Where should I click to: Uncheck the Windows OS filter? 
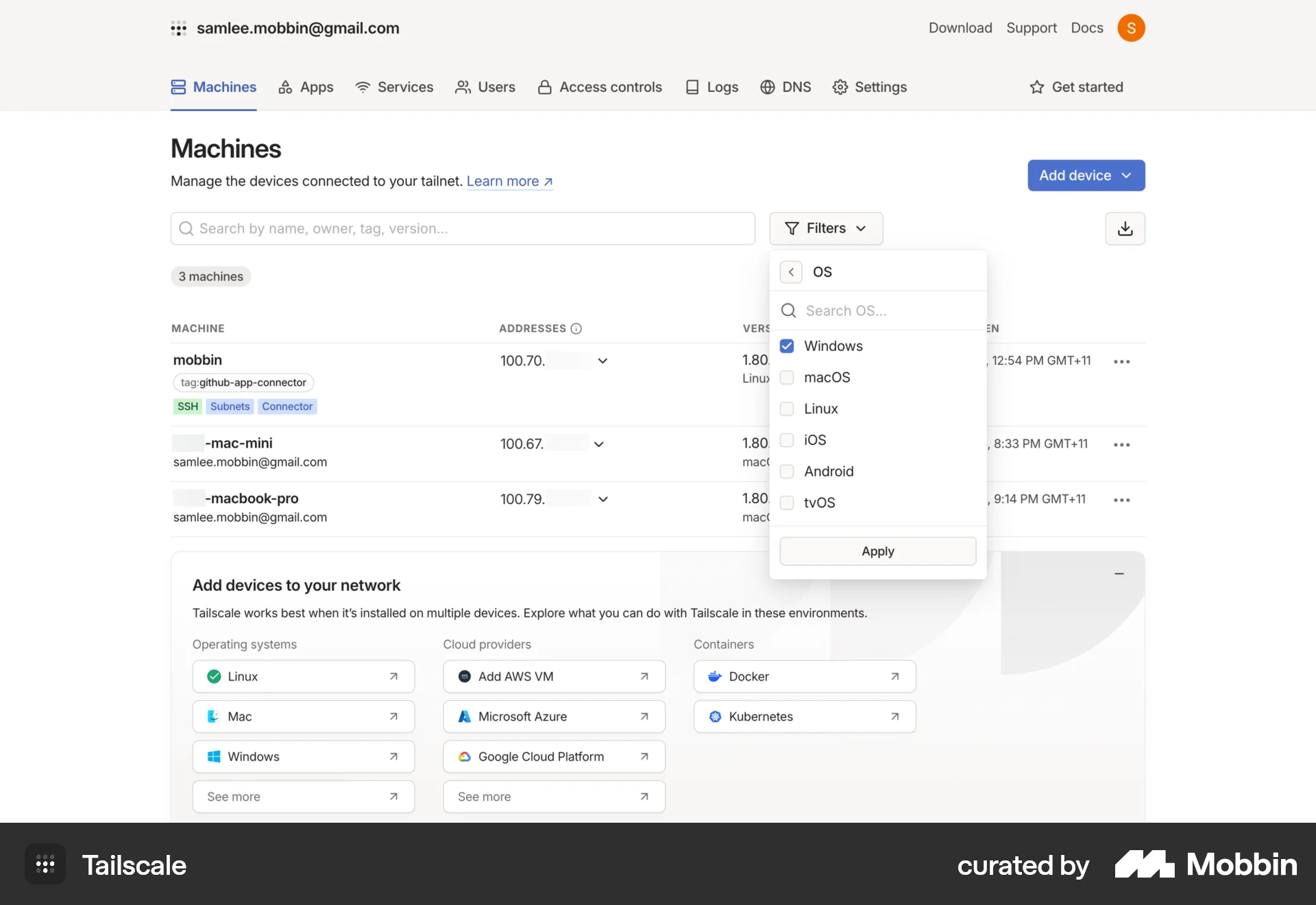[787, 346]
